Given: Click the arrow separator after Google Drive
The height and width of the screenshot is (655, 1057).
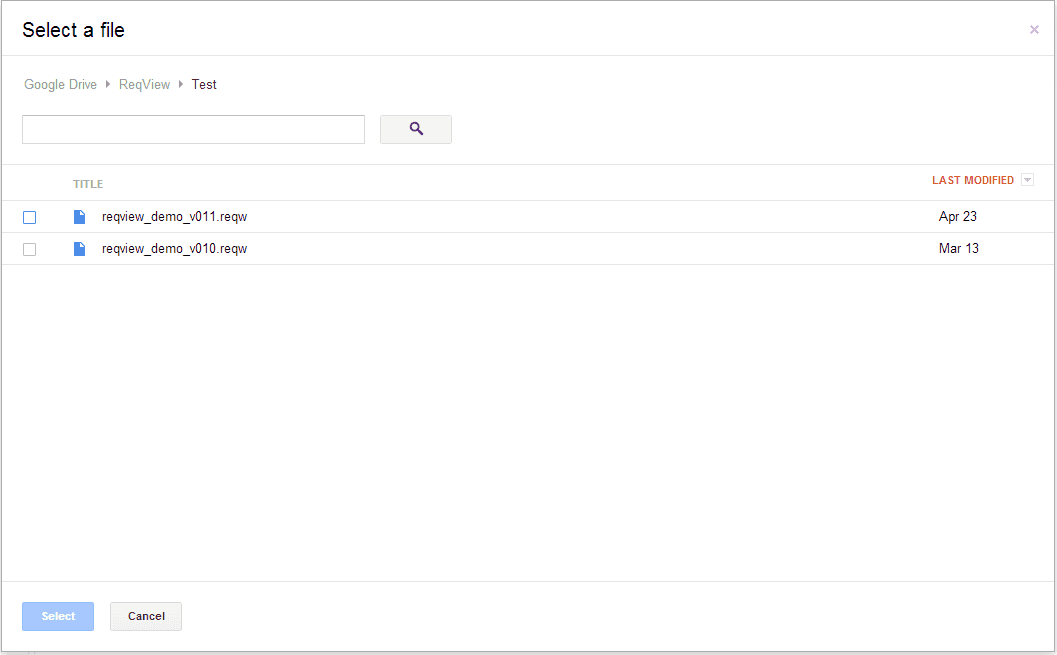Looking at the screenshot, I should pyautogui.click(x=108, y=84).
